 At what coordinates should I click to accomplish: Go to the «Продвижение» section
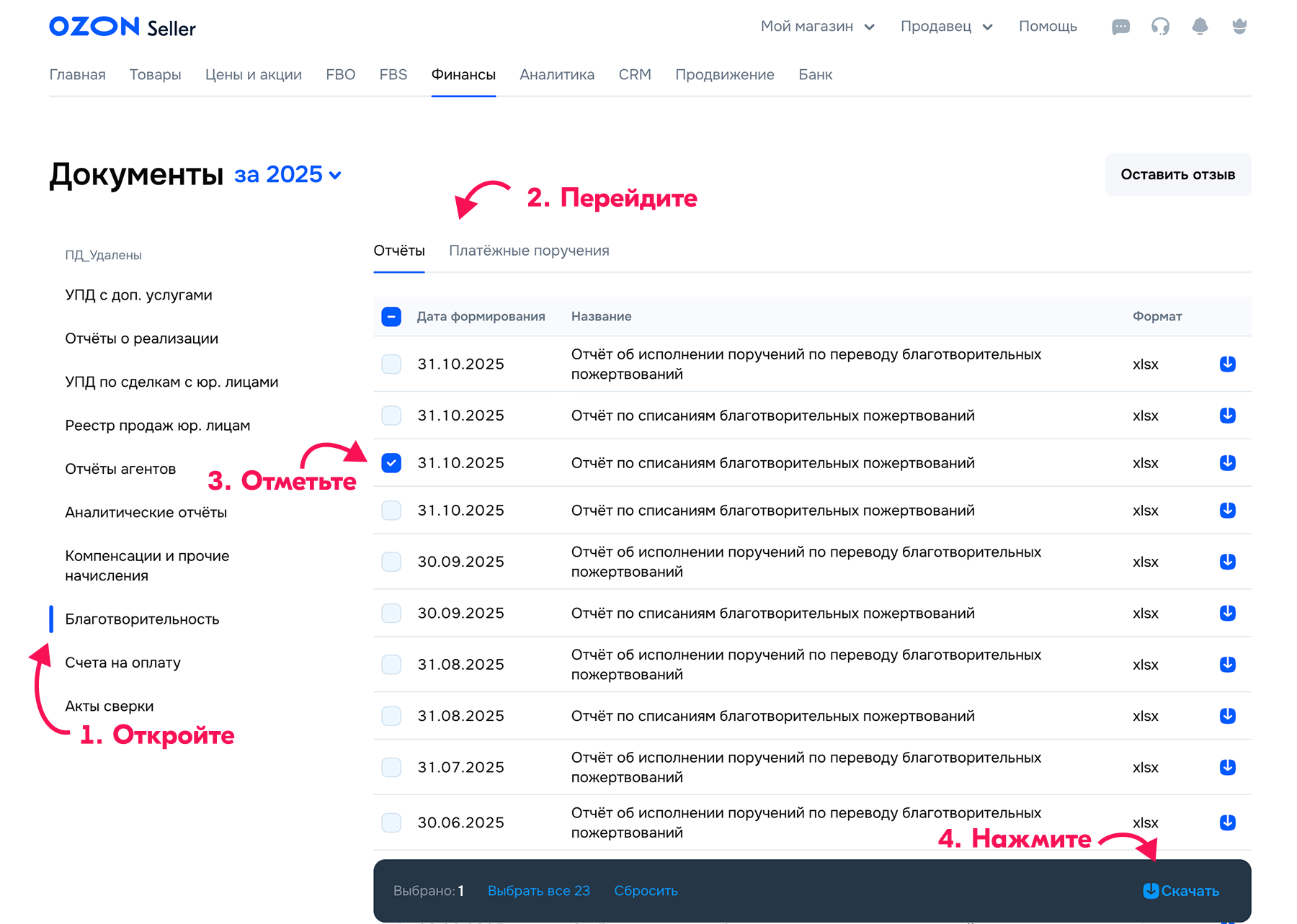coord(725,75)
